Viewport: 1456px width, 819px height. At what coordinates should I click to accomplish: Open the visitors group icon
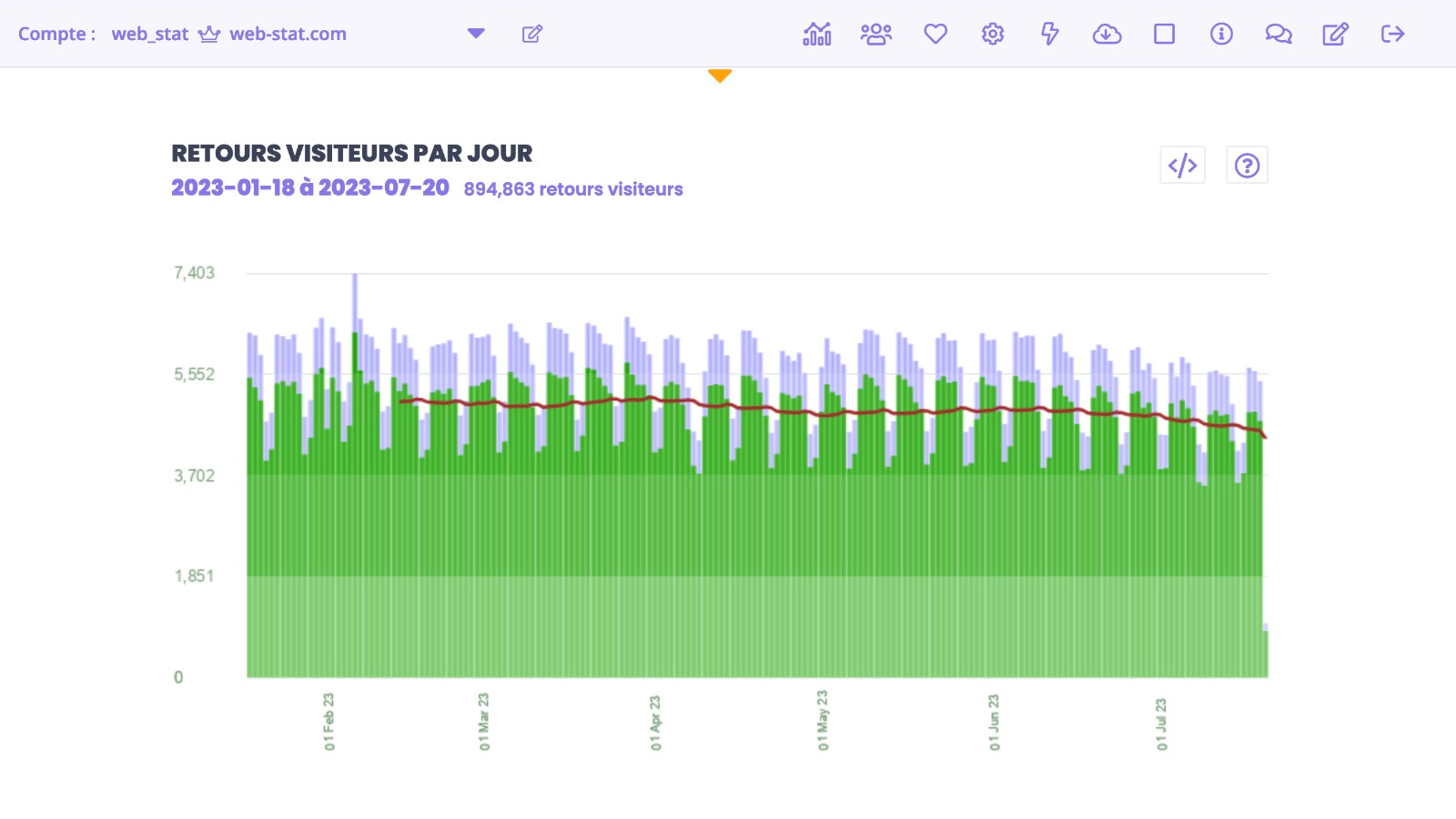click(x=876, y=34)
